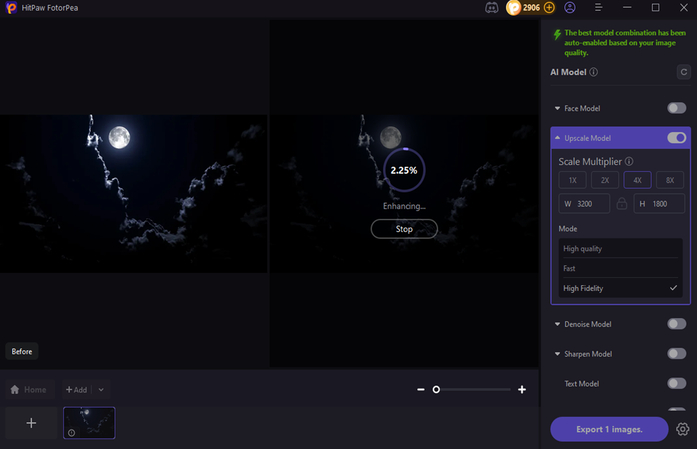Toggle the aspect ratio lock icon
697x449 pixels.
(x=622, y=204)
